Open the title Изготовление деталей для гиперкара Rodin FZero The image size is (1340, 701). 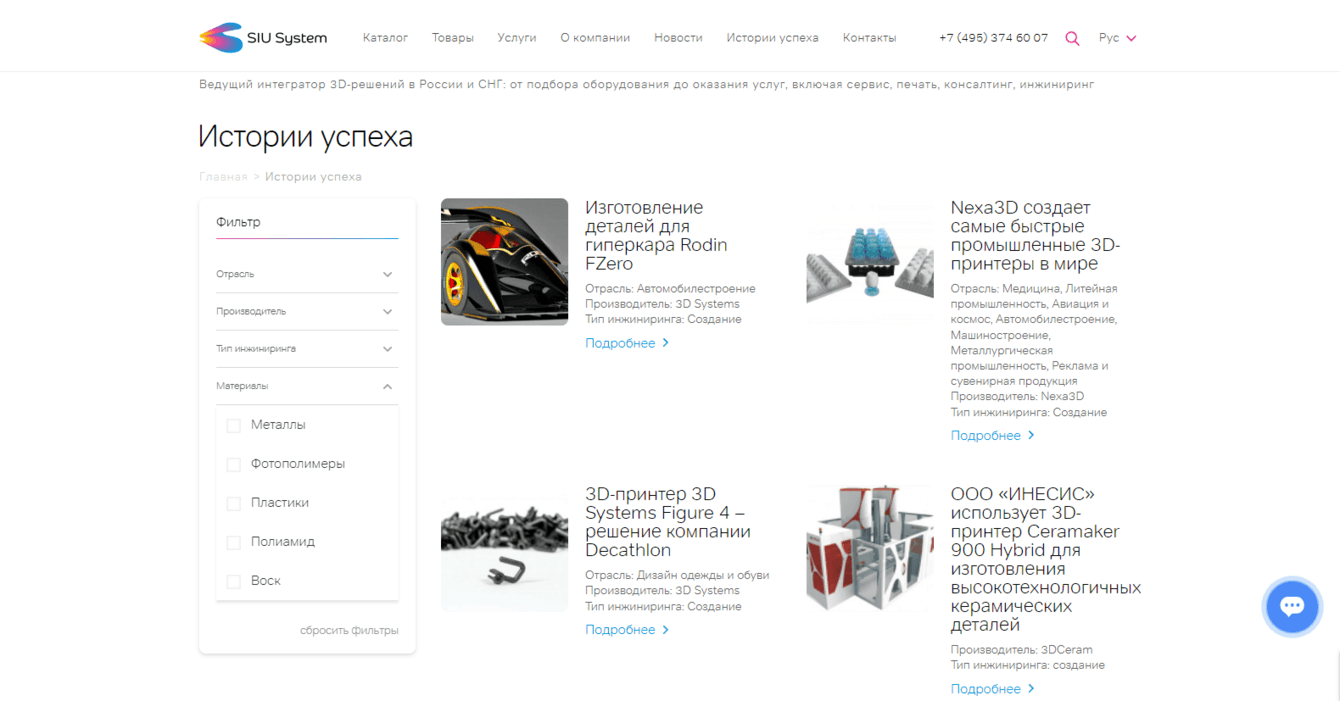(x=656, y=236)
